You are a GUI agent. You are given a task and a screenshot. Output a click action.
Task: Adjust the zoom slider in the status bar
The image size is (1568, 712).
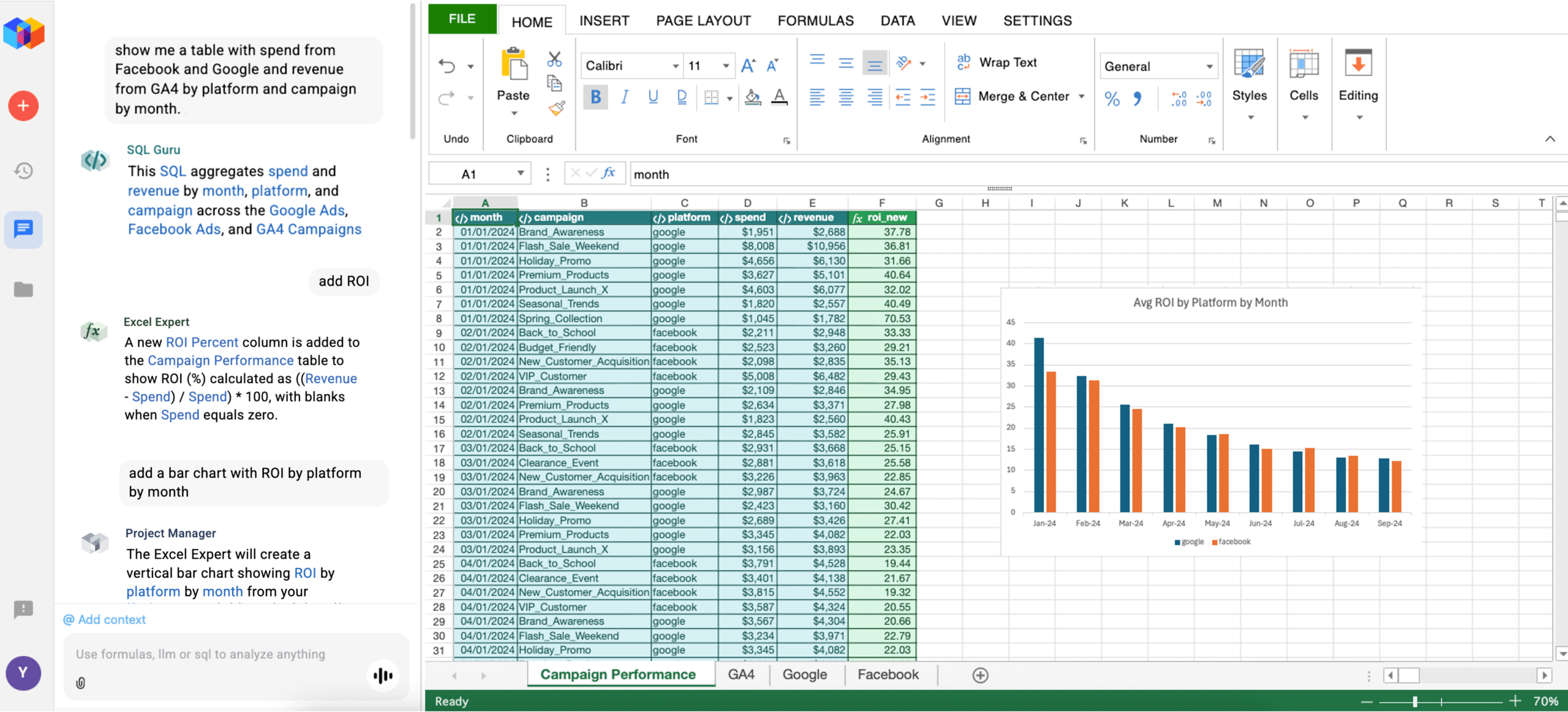(x=1415, y=702)
